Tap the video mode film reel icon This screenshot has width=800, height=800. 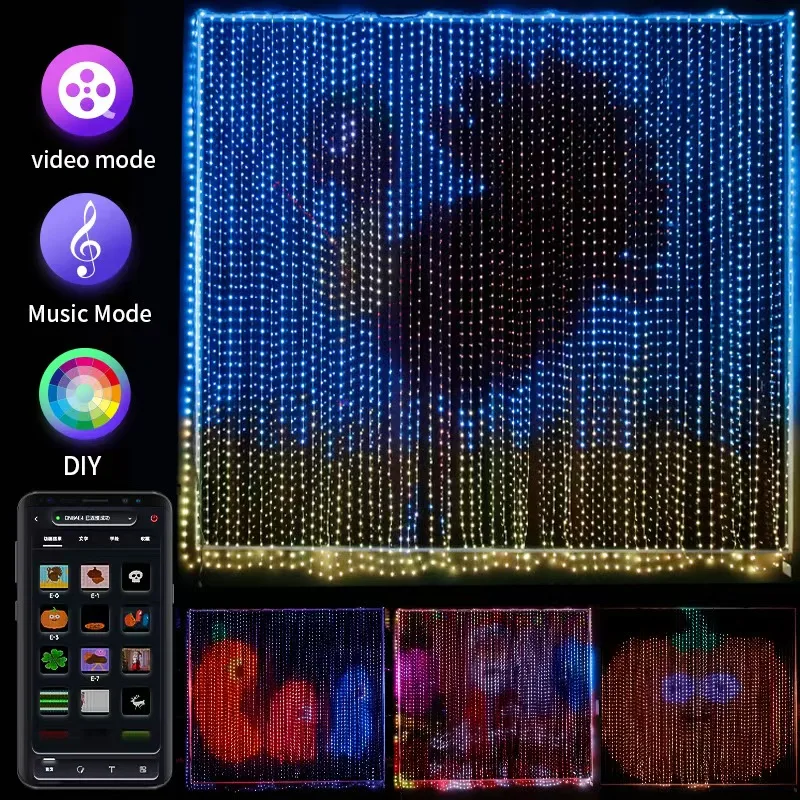pyautogui.click(x=87, y=90)
